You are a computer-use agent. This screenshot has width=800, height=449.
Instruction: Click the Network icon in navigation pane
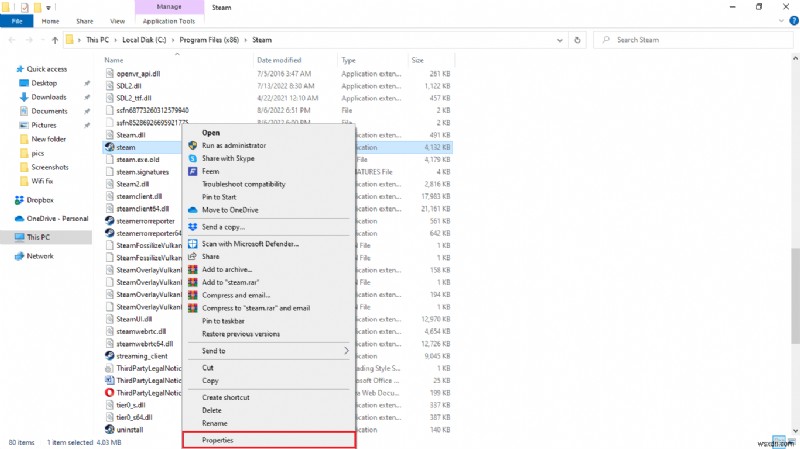tap(19, 256)
